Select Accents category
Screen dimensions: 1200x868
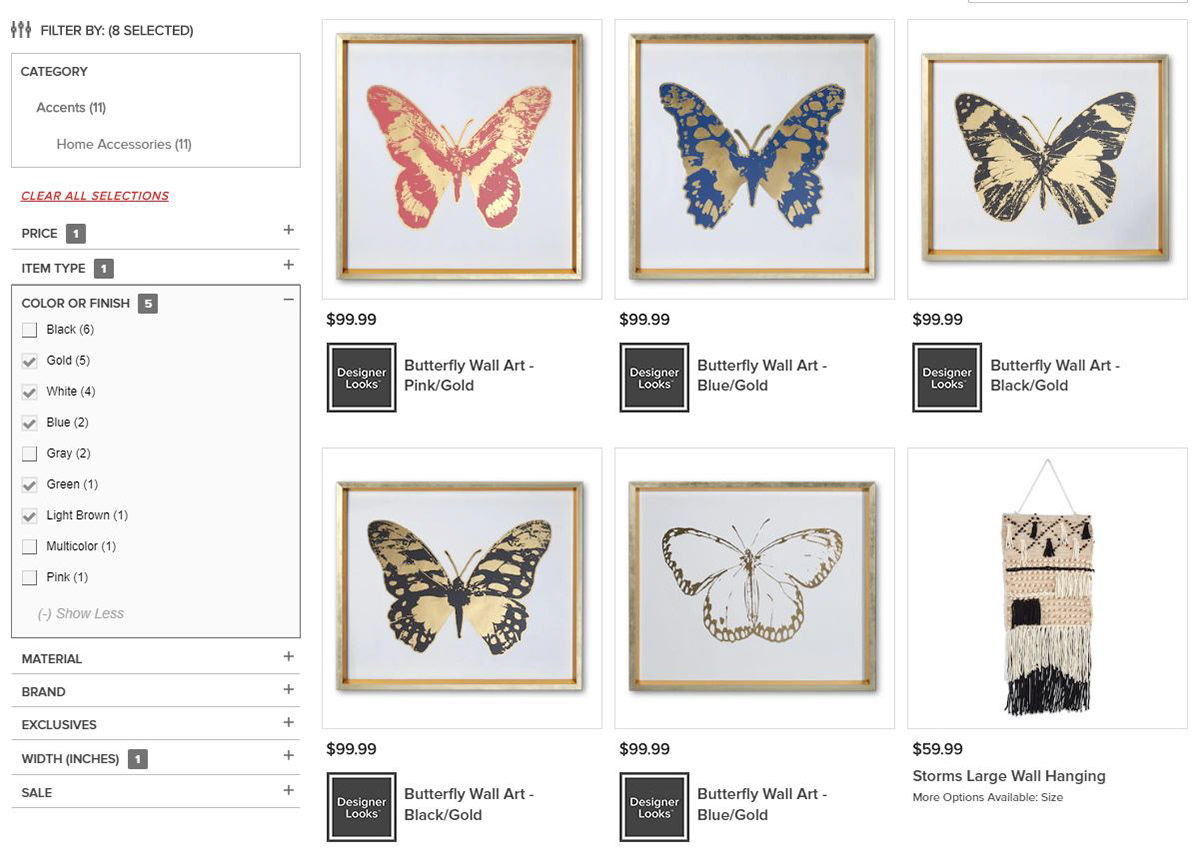pos(71,108)
